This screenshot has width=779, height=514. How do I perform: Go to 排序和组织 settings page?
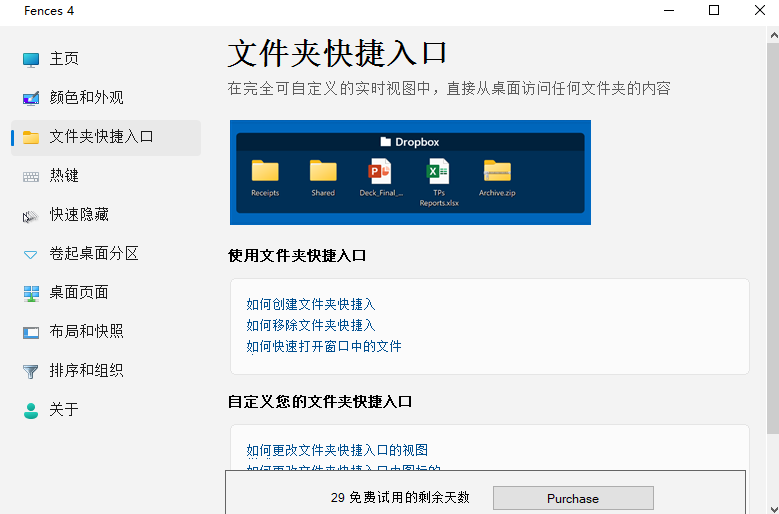coord(86,371)
